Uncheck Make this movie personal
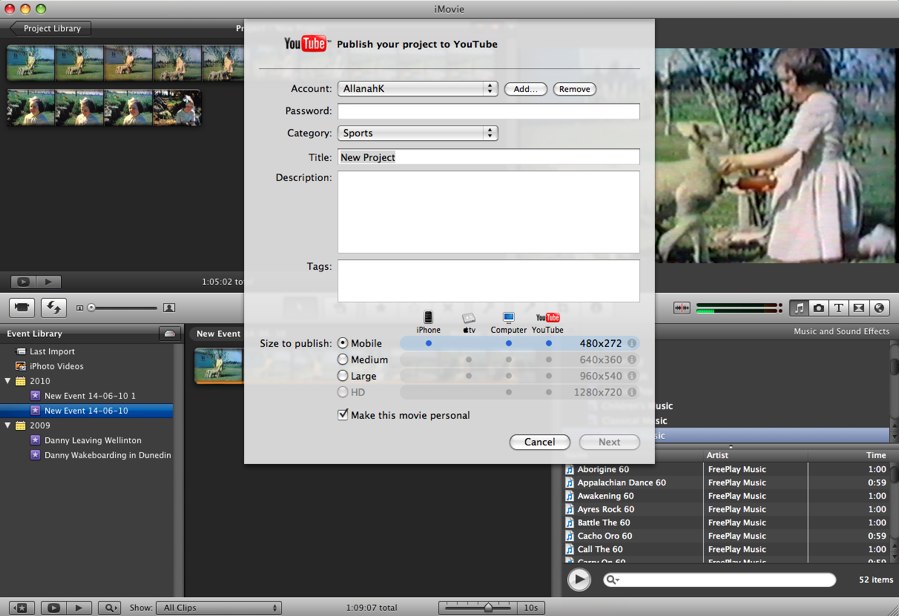 click(343, 415)
